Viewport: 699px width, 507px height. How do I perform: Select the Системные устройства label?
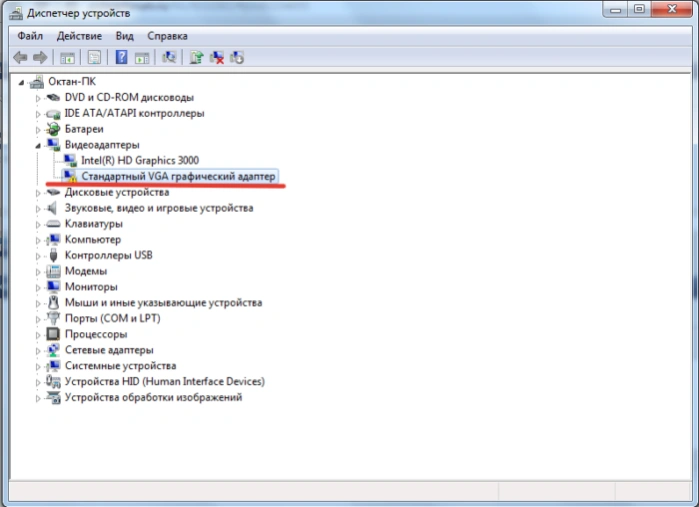pos(120,366)
